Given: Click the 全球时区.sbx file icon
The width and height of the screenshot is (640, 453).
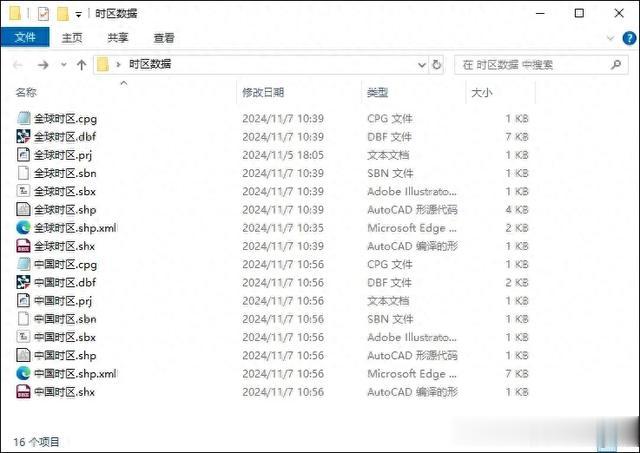Looking at the screenshot, I should 23,191.
